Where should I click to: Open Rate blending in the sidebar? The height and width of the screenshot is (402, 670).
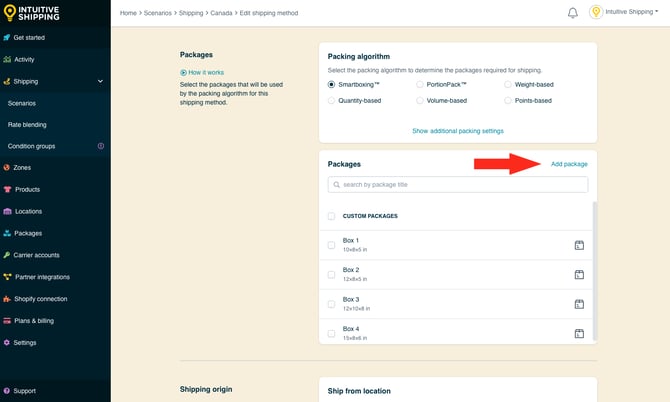(27, 125)
